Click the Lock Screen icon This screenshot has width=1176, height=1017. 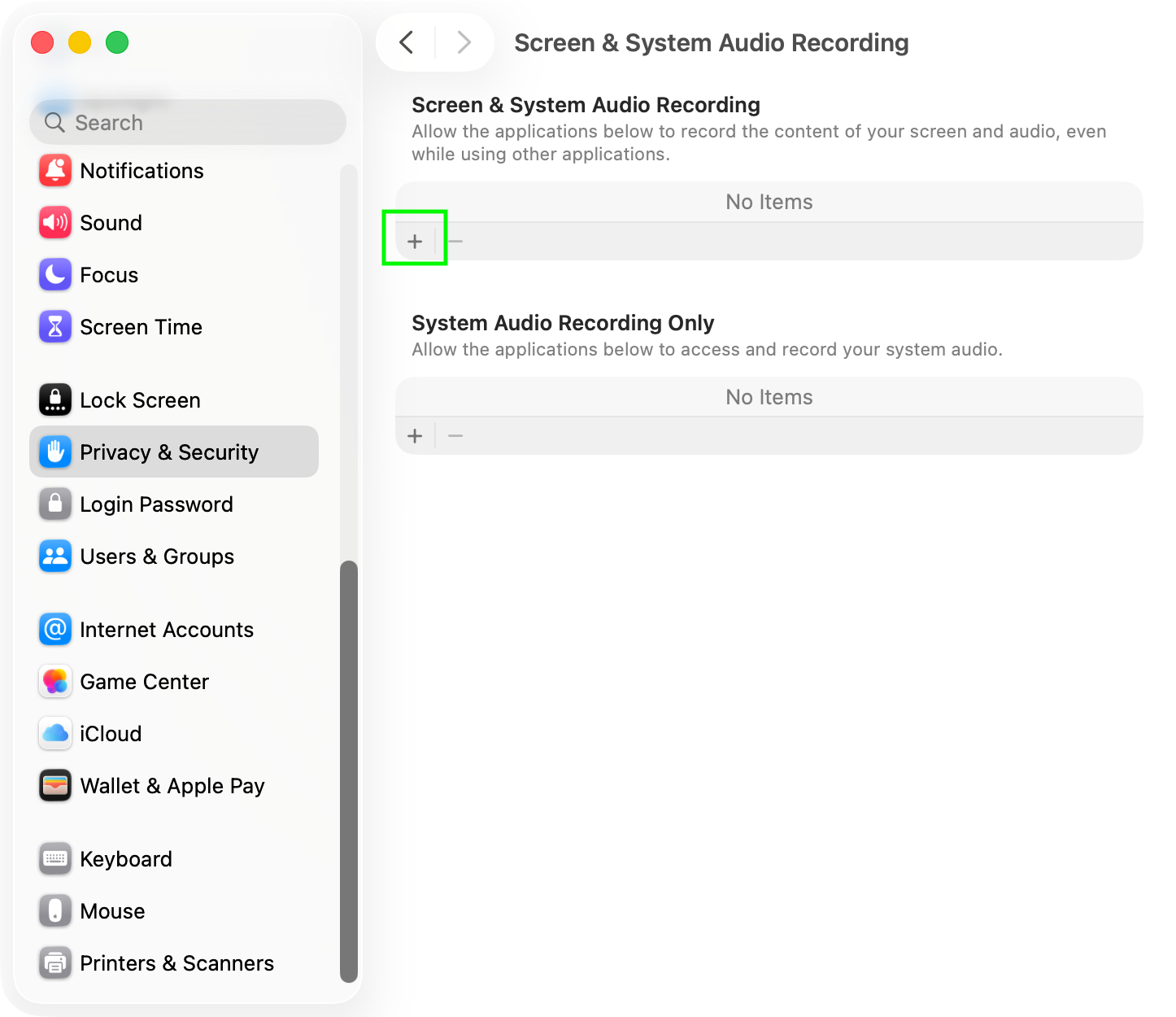click(55, 400)
